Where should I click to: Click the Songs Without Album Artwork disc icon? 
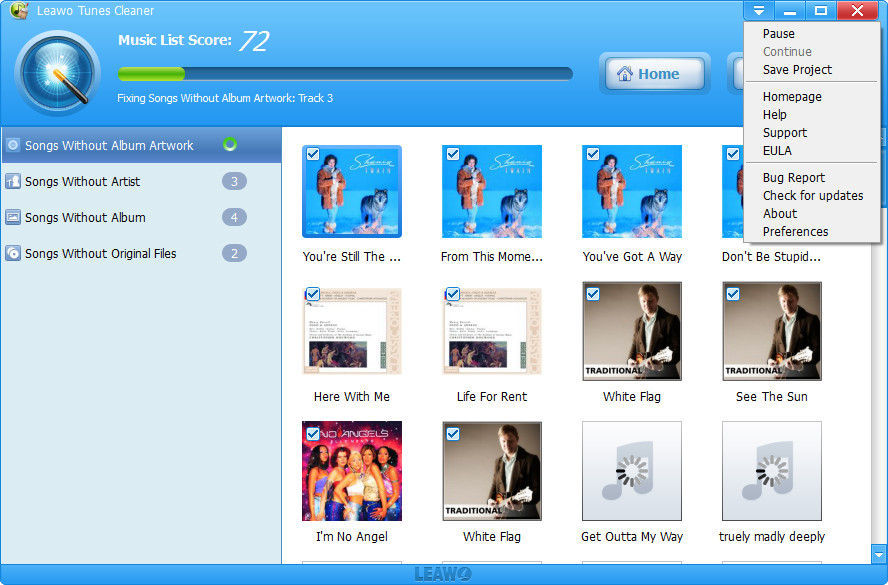click(12, 145)
